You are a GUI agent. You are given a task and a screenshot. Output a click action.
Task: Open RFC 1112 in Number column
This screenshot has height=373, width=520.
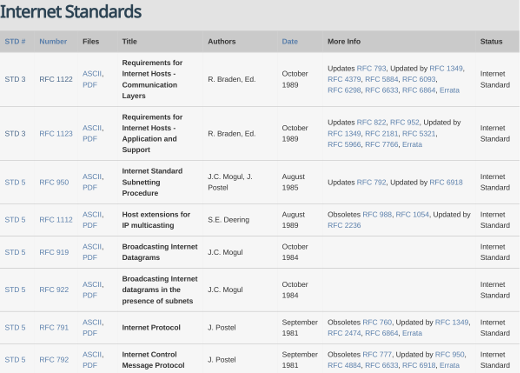tap(56, 220)
